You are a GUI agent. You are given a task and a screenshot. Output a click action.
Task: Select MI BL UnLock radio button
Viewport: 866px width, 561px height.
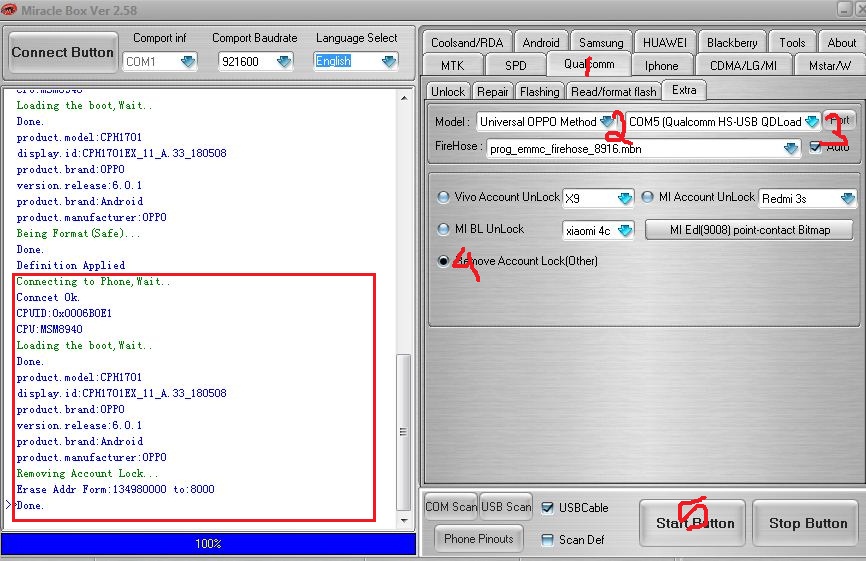[443, 229]
